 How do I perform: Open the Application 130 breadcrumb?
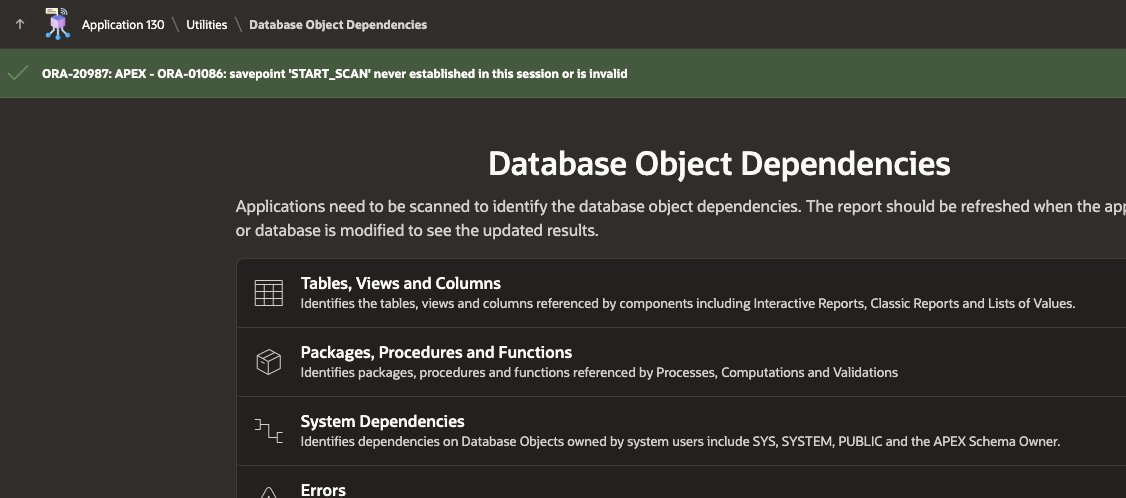tap(123, 24)
